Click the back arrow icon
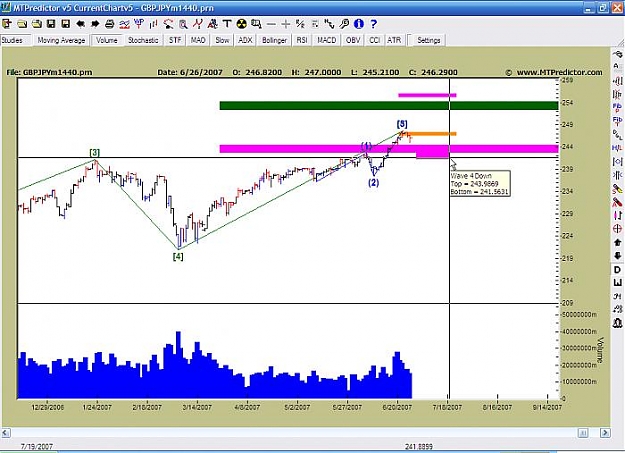625x453 pixels. (x=81, y=24)
